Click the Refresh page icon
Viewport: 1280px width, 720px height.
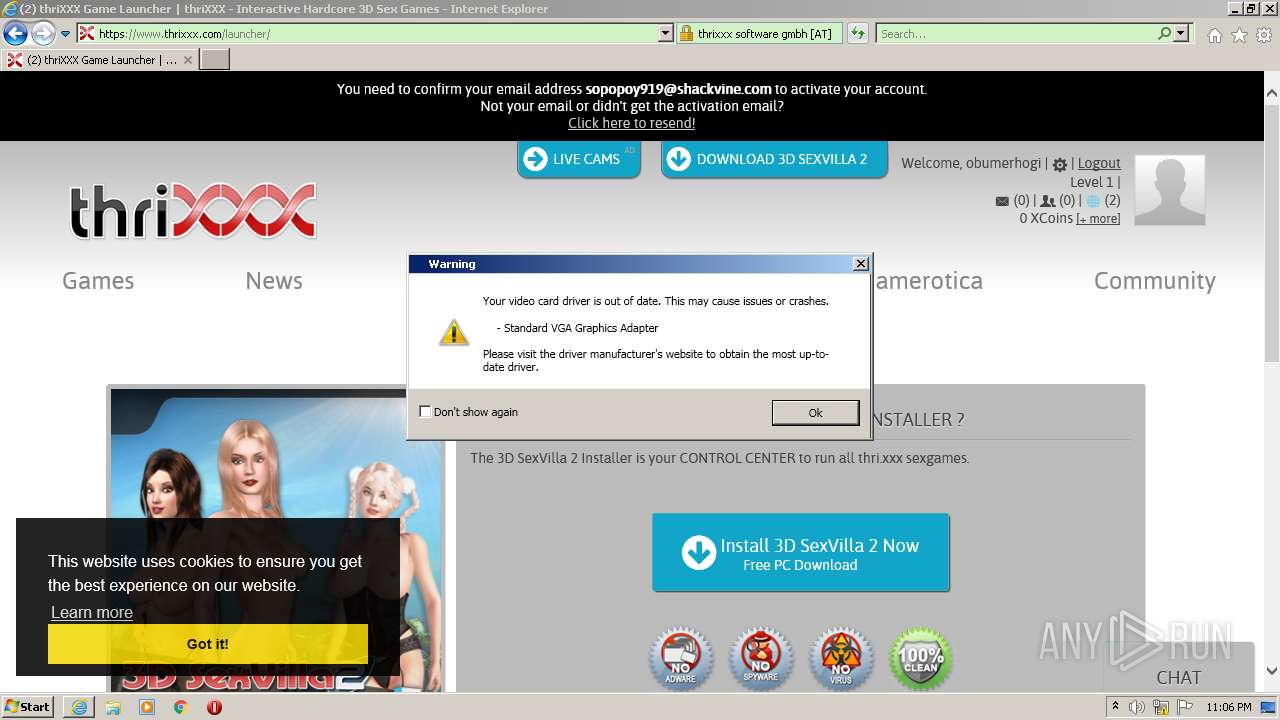click(858, 34)
